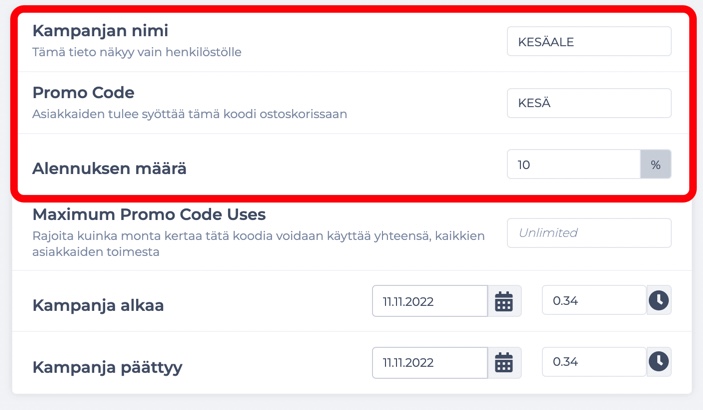Click the Kampanja päättyy time field 0.34
The width and height of the screenshot is (703, 410).
(x=594, y=362)
